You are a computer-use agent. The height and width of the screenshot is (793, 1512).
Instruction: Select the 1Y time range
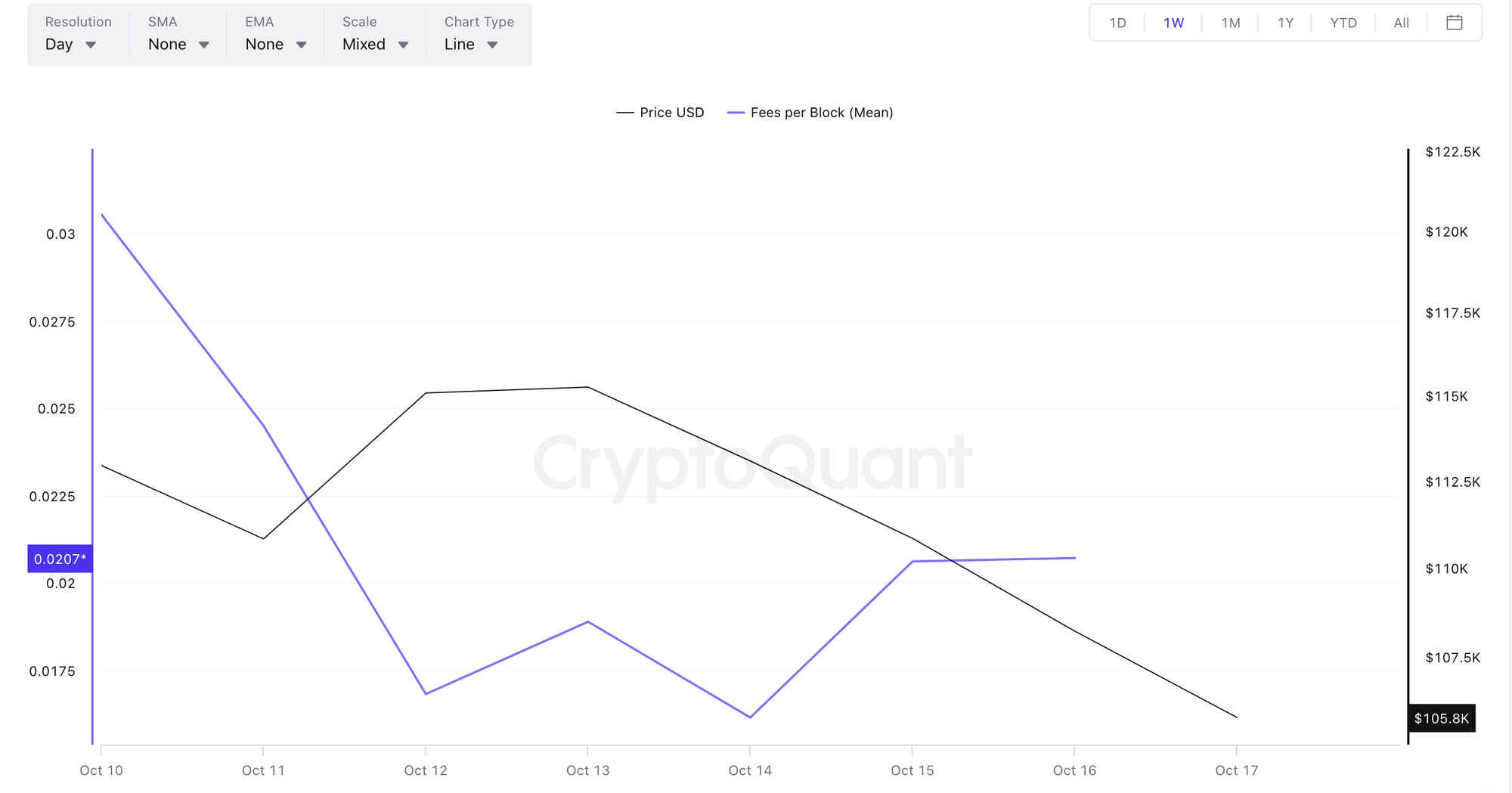click(1284, 22)
